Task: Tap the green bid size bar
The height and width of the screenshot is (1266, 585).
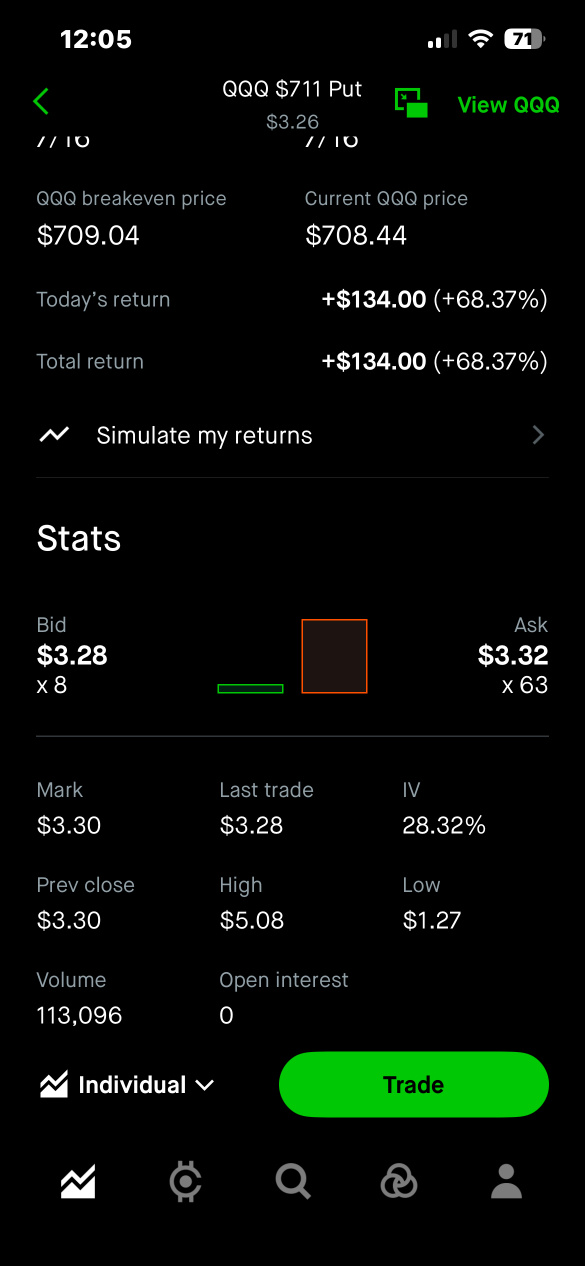Action: point(250,688)
